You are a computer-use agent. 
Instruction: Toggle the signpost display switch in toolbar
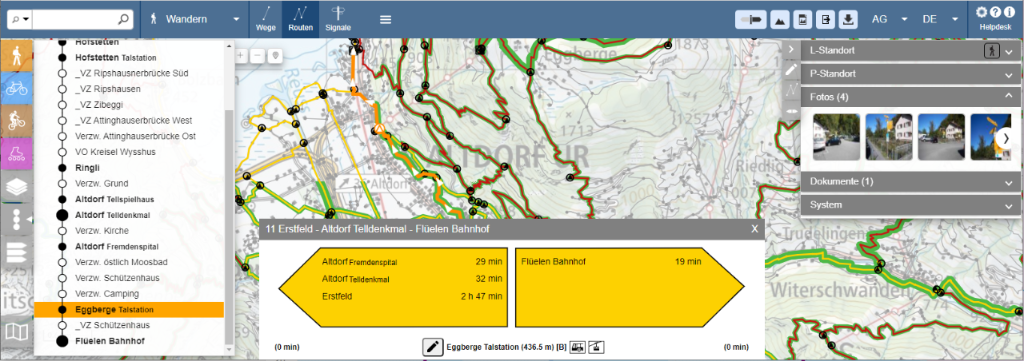[x=751, y=20]
